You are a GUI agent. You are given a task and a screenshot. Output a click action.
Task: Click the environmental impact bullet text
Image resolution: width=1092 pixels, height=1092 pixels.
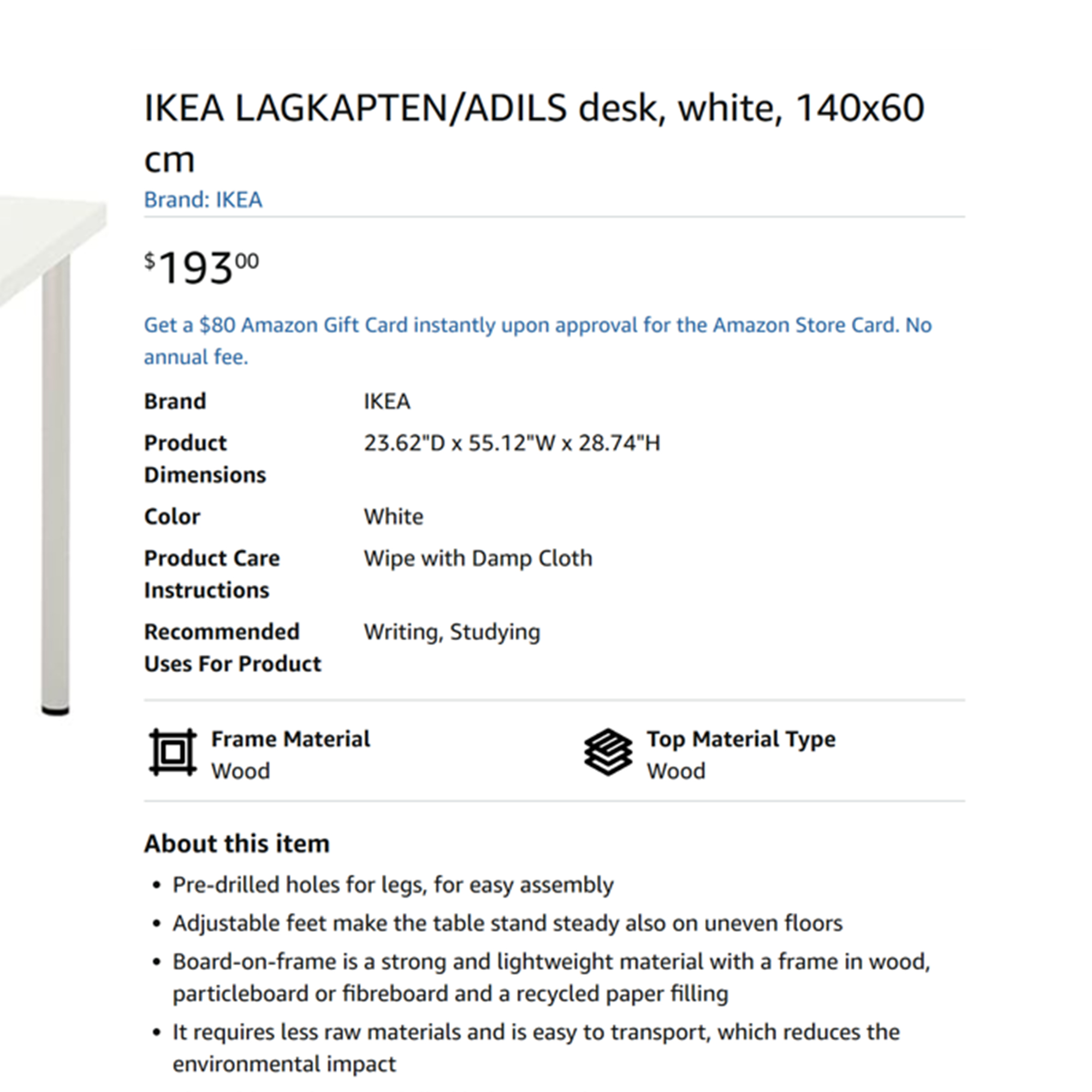[x=536, y=1048]
